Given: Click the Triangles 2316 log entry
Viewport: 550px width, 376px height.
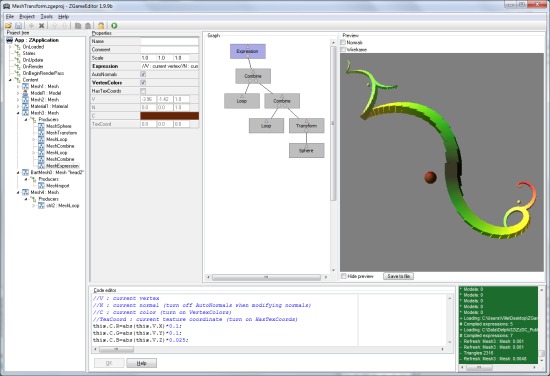Looking at the screenshot, I should click(x=478, y=353).
